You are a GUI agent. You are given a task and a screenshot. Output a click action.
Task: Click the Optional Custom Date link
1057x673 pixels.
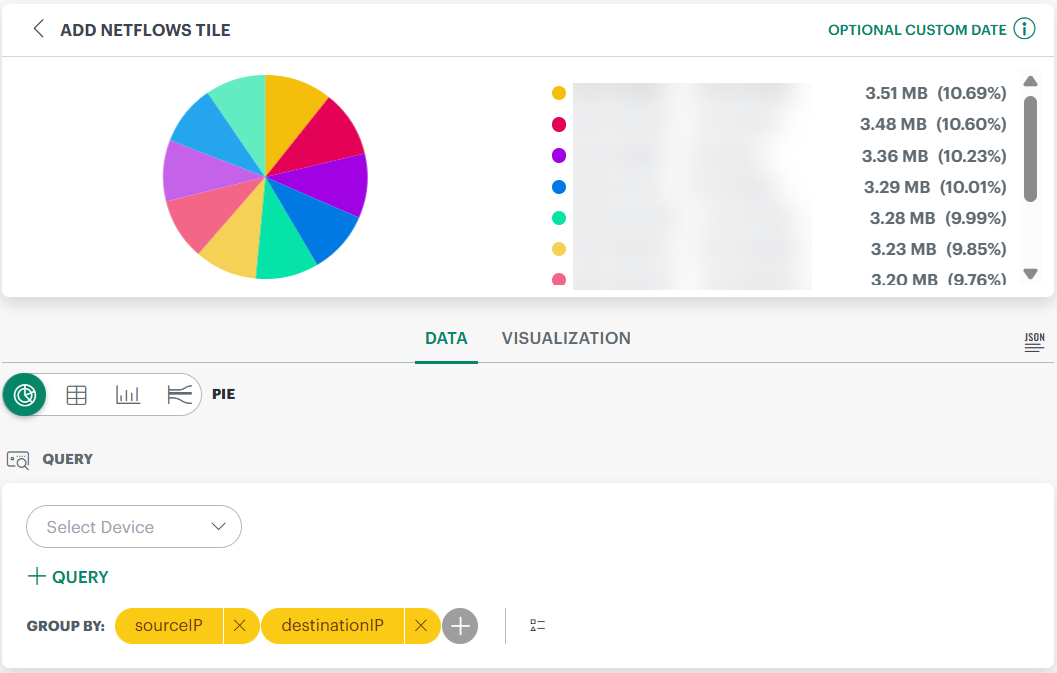point(917,30)
